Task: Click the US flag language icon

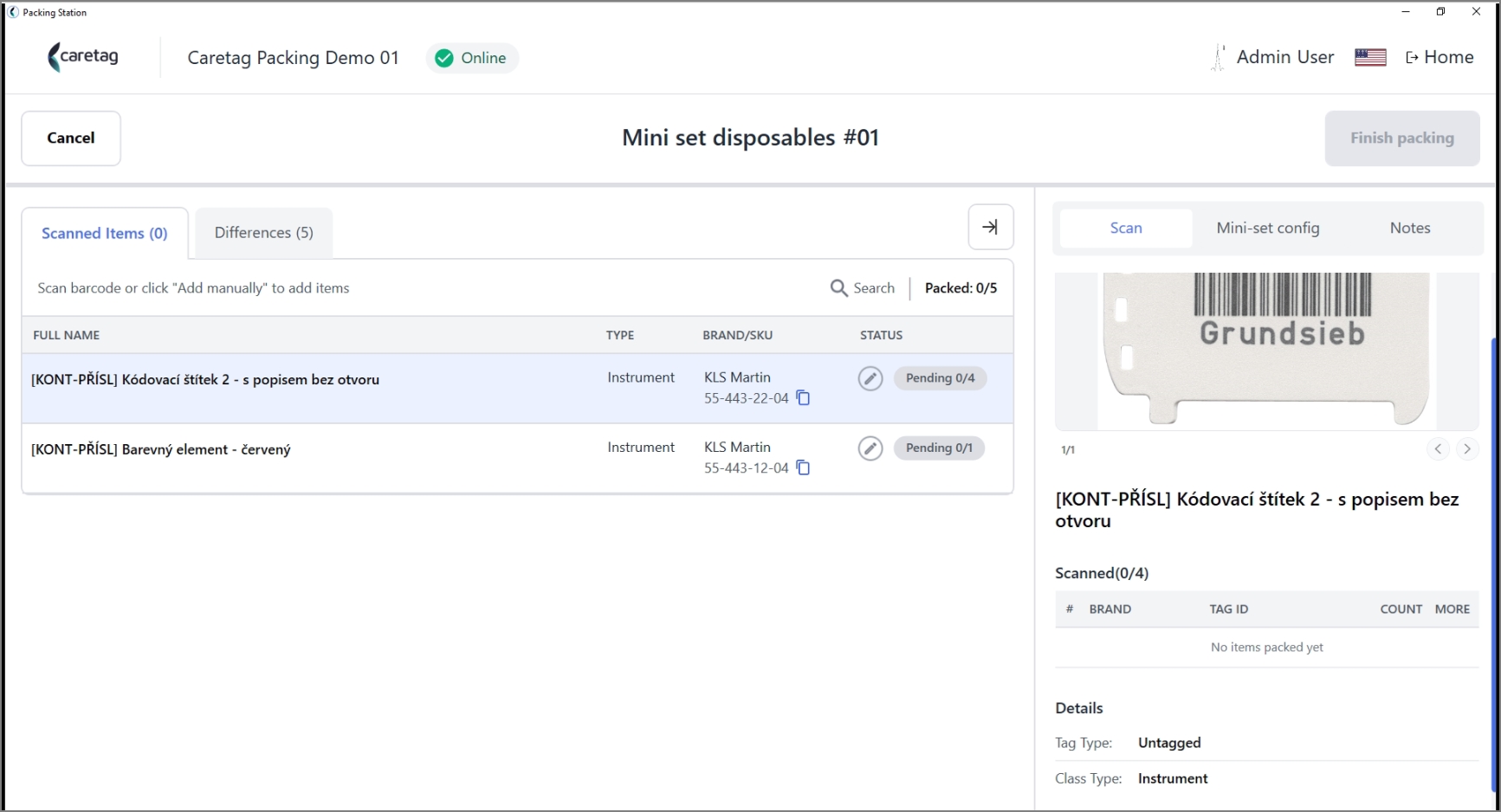Action: pos(1370,58)
